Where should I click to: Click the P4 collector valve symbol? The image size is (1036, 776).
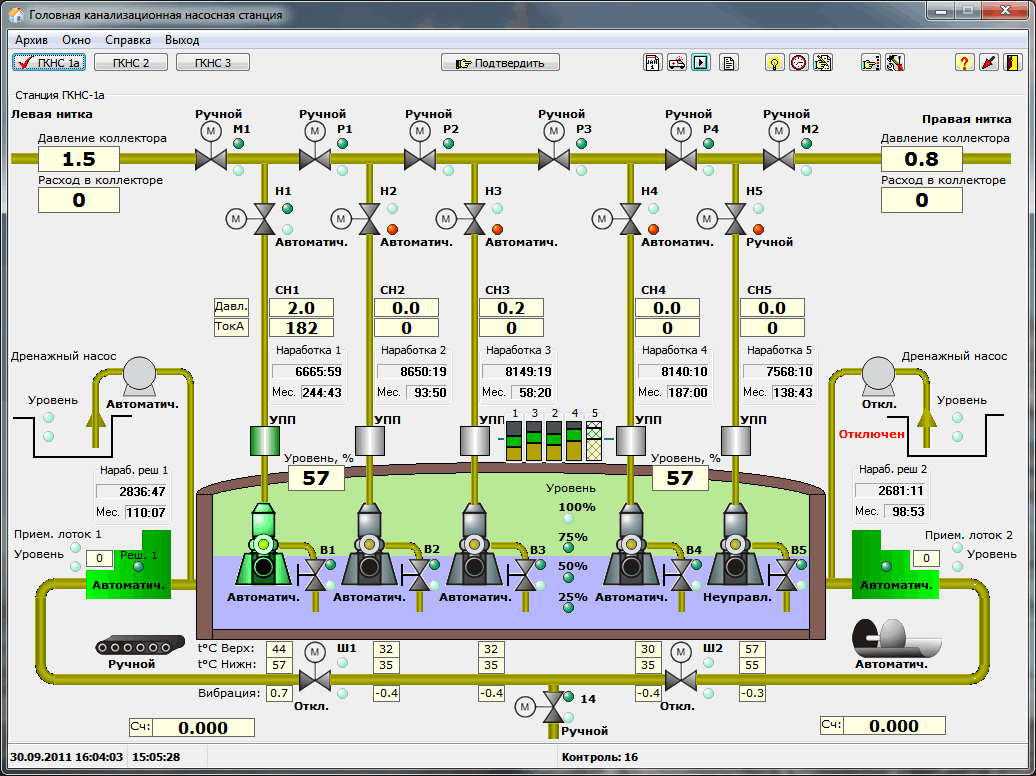pos(681,159)
